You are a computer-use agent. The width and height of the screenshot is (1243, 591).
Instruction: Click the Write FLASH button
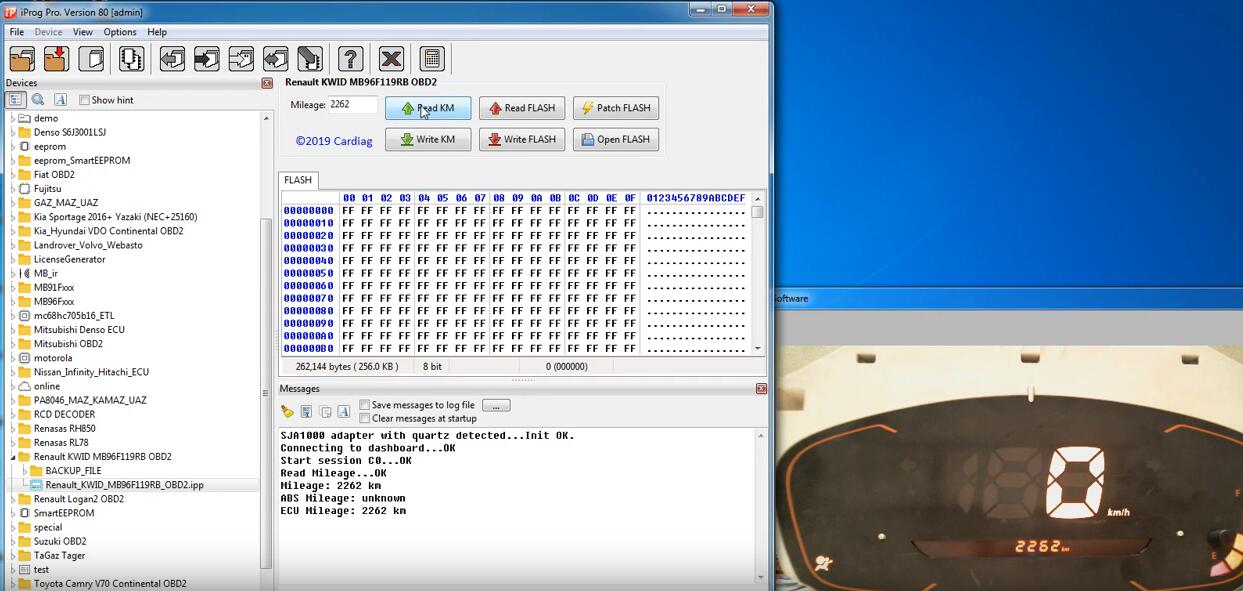point(522,139)
